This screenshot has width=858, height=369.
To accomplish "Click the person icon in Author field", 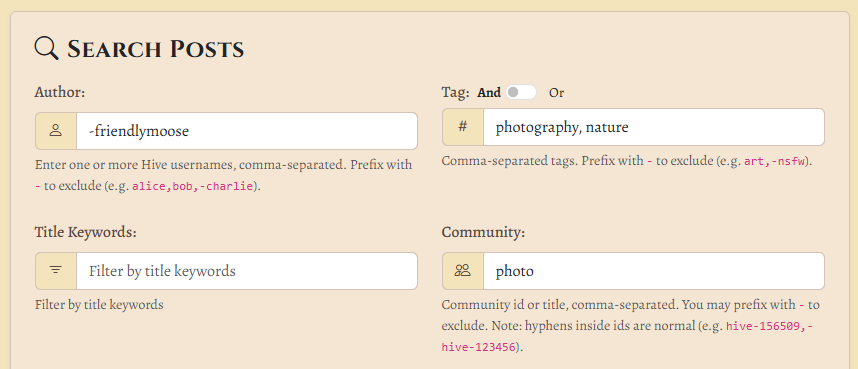I will [x=56, y=131].
